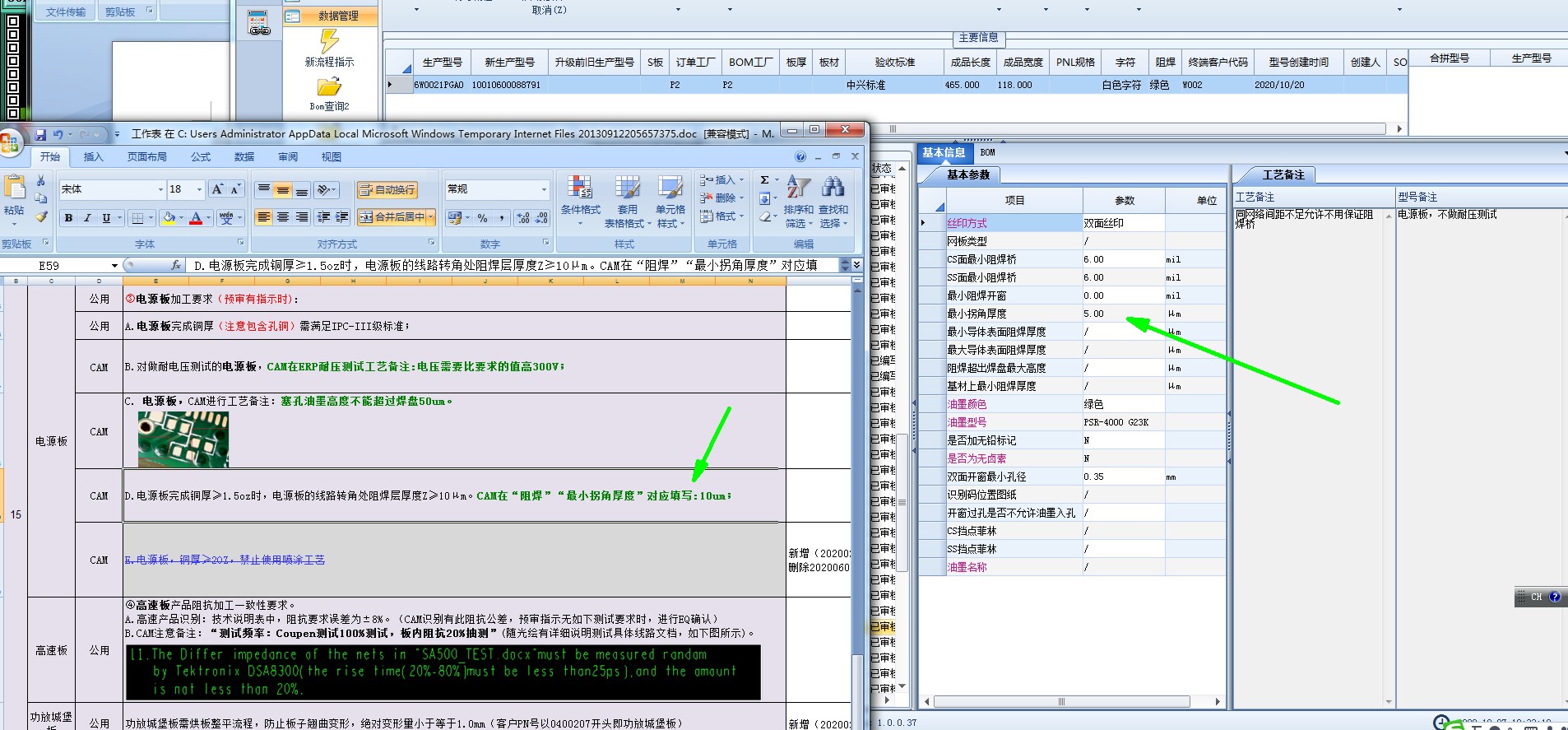Screen dimensions: 1568x730
Task: Toggle center horizontal alignment
Action: point(282,217)
